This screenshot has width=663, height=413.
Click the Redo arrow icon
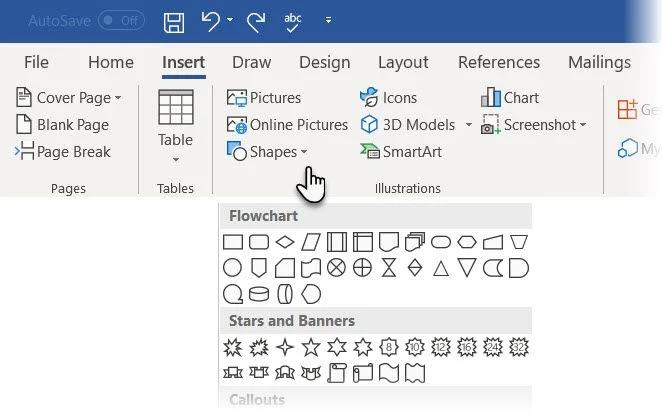click(x=255, y=22)
